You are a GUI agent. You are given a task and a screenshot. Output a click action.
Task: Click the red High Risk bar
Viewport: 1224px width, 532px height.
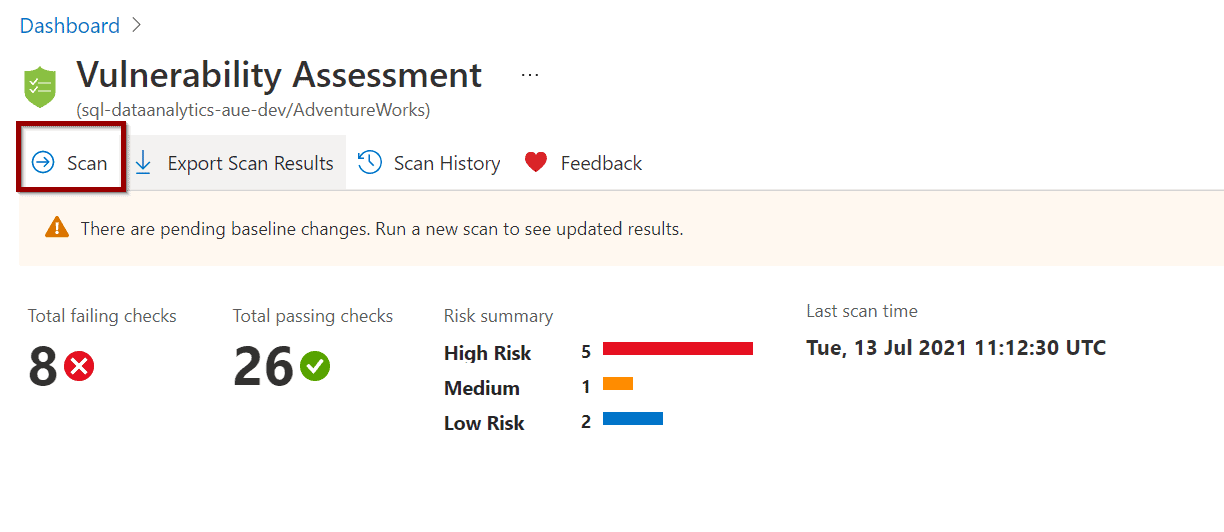(678, 348)
